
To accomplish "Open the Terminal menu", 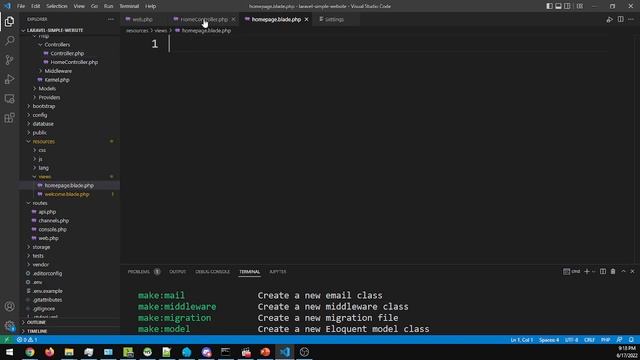I will coord(129,6).
